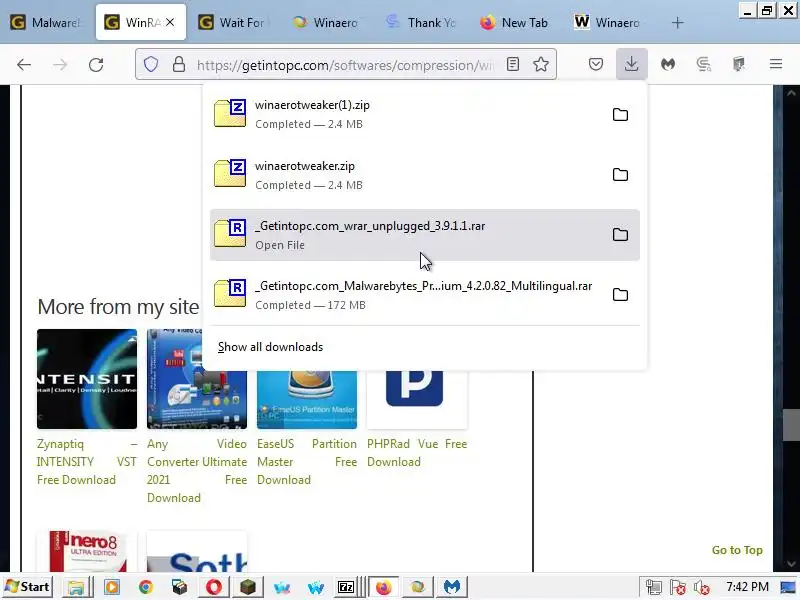Click the muted volume tray icon
Viewport: 800px width, 600px height.
coord(702,587)
